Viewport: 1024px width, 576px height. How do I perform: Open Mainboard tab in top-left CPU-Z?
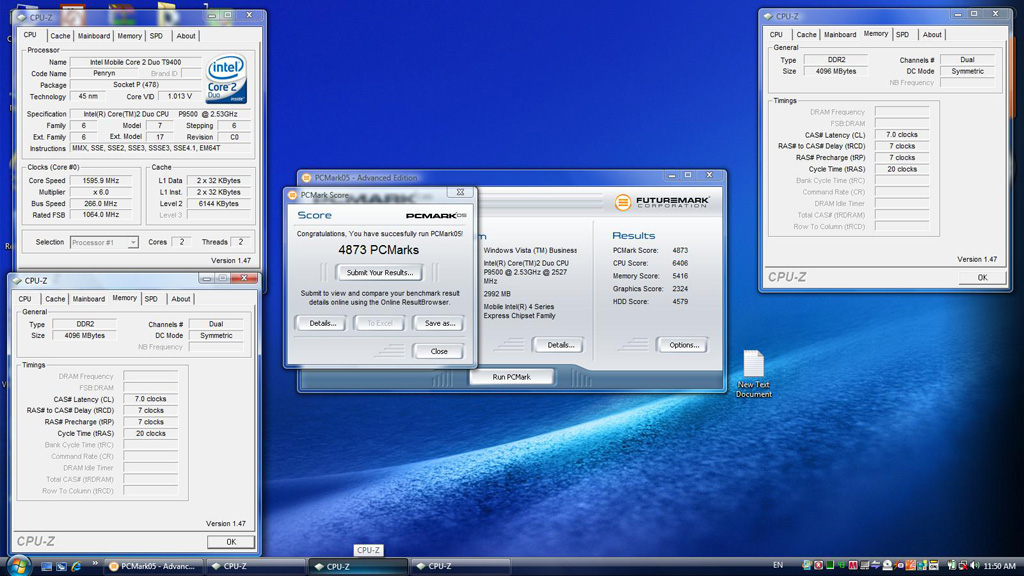(x=94, y=36)
